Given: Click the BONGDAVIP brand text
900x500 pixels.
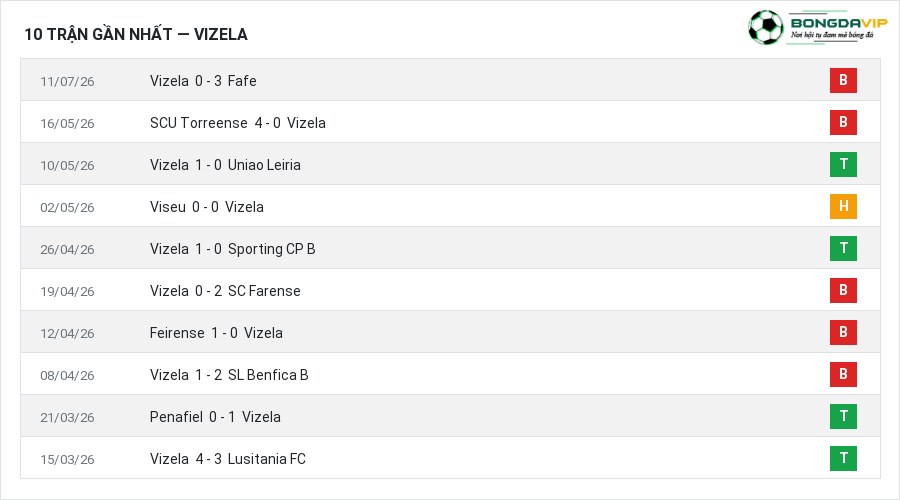Looking at the screenshot, I should point(839,24).
